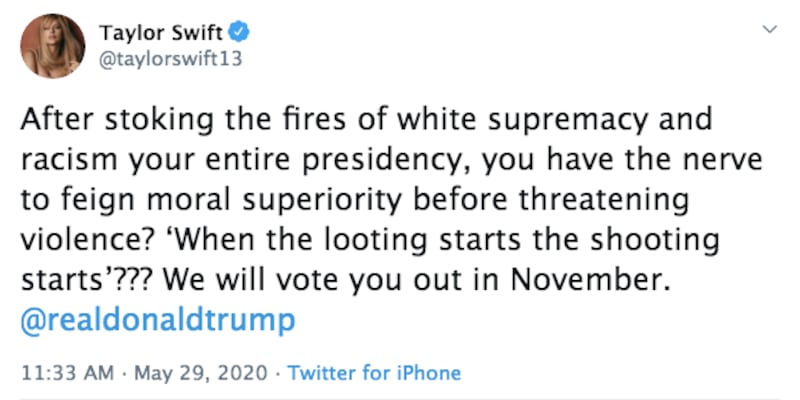Open the Taylor Swift profile avatar
The width and height of the screenshot is (800, 400).
(x=52, y=46)
